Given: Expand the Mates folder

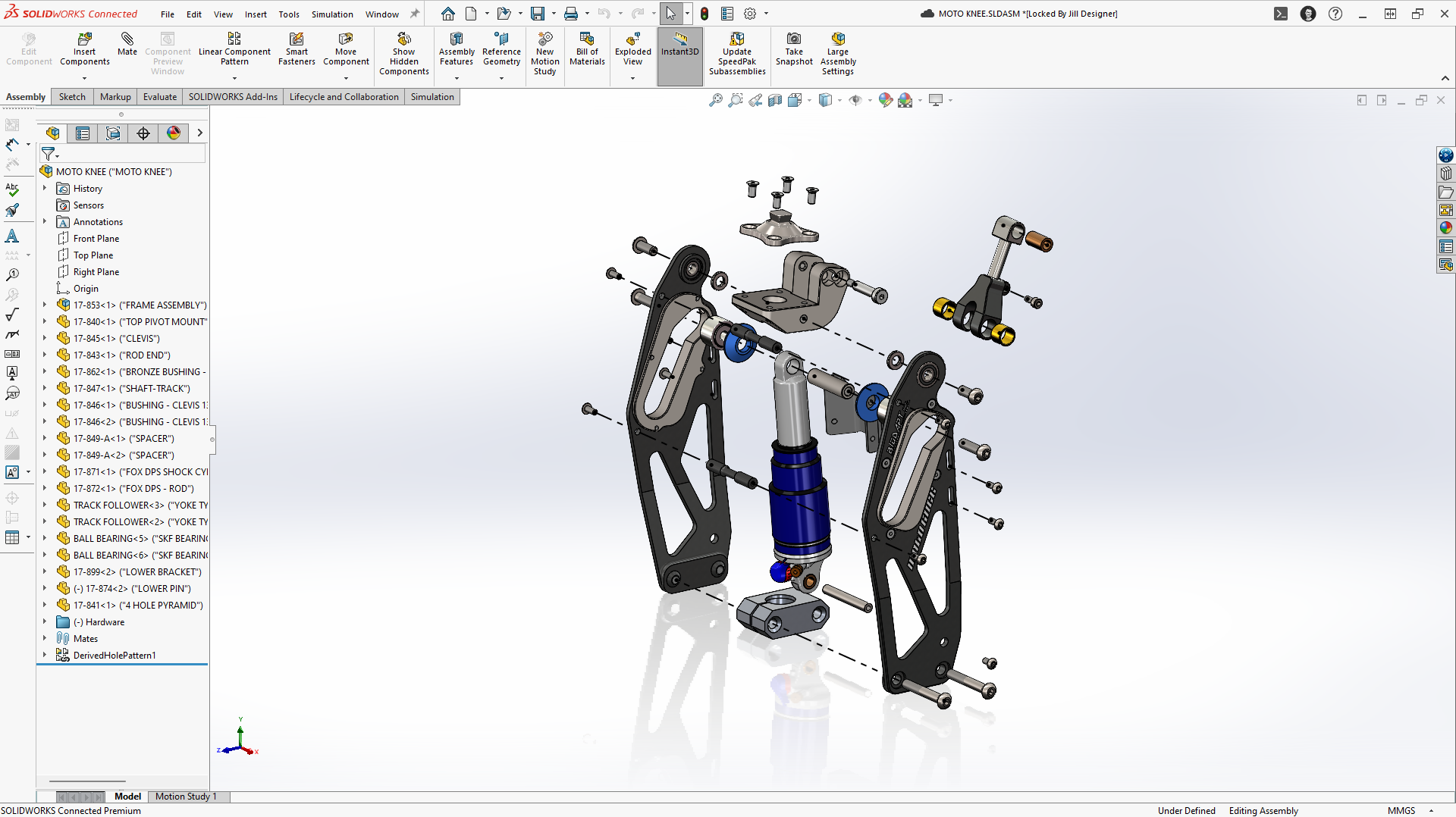Looking at the screenshot, I should tap(44, 638).
